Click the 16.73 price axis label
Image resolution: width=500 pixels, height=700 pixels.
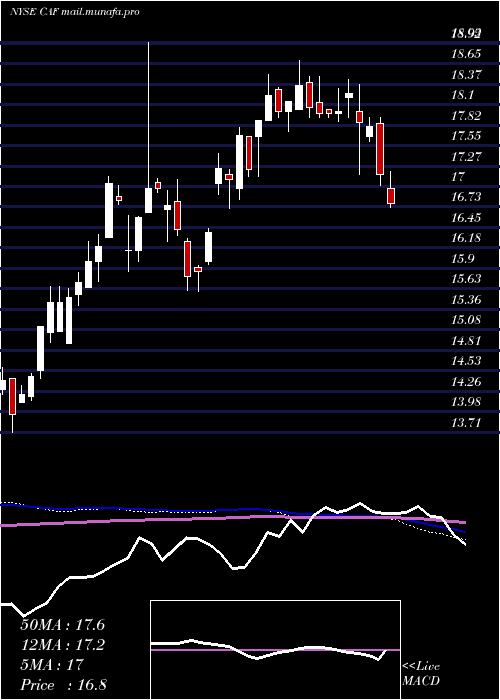[x=466, y=197]
